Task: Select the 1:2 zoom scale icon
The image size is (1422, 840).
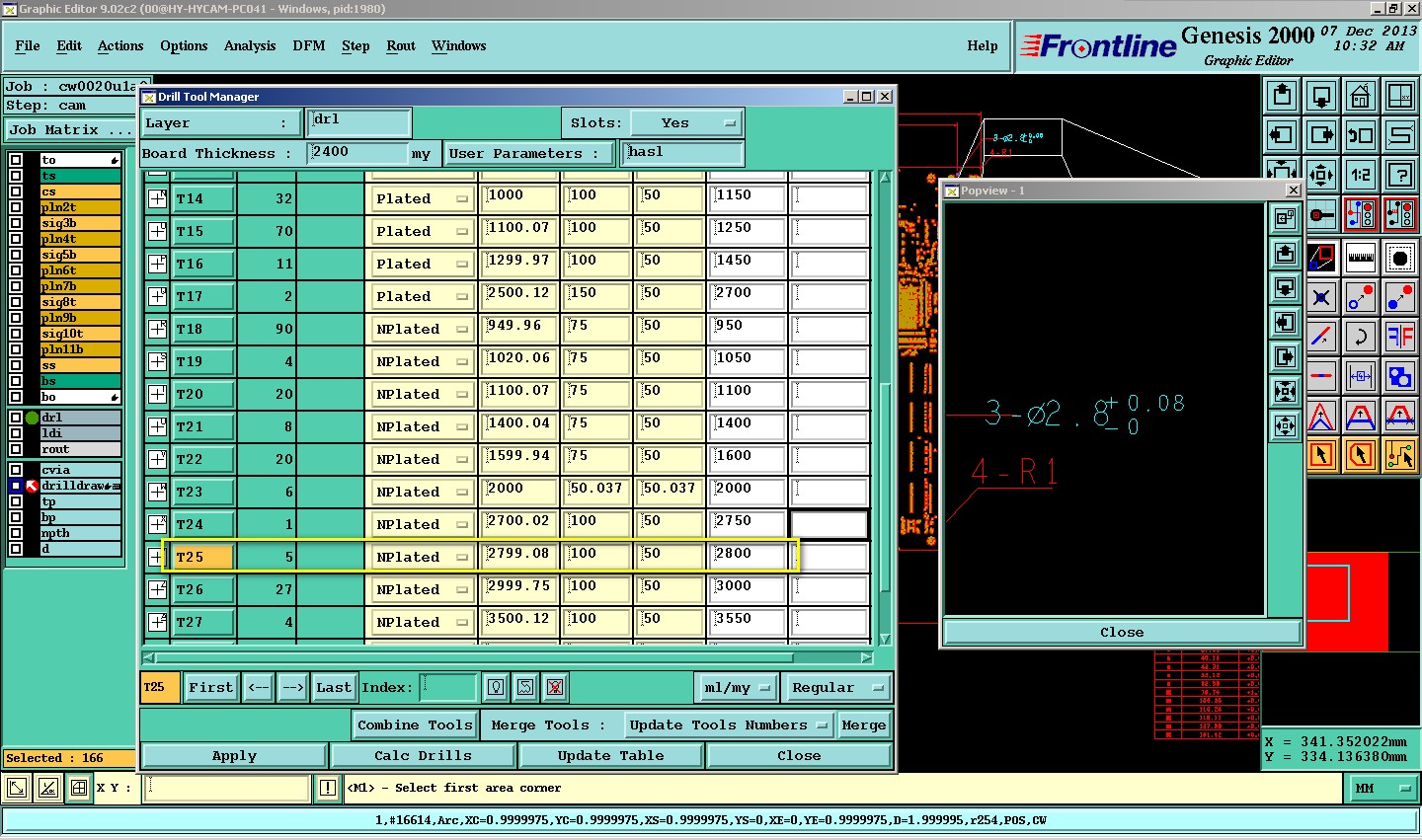Action: [1361, 175]
